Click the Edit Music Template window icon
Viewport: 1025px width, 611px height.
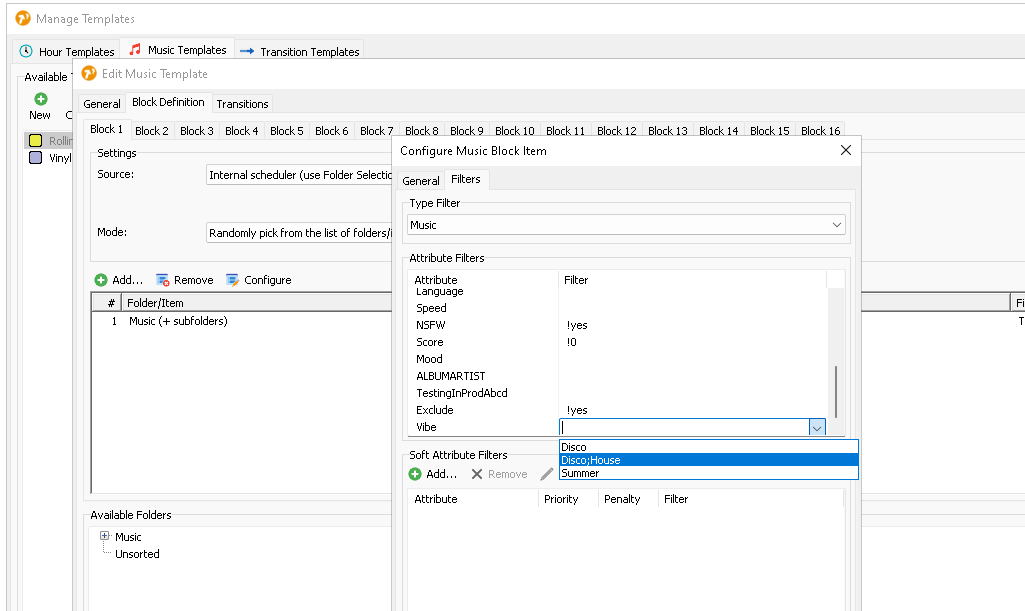click(x=89, y=73)
